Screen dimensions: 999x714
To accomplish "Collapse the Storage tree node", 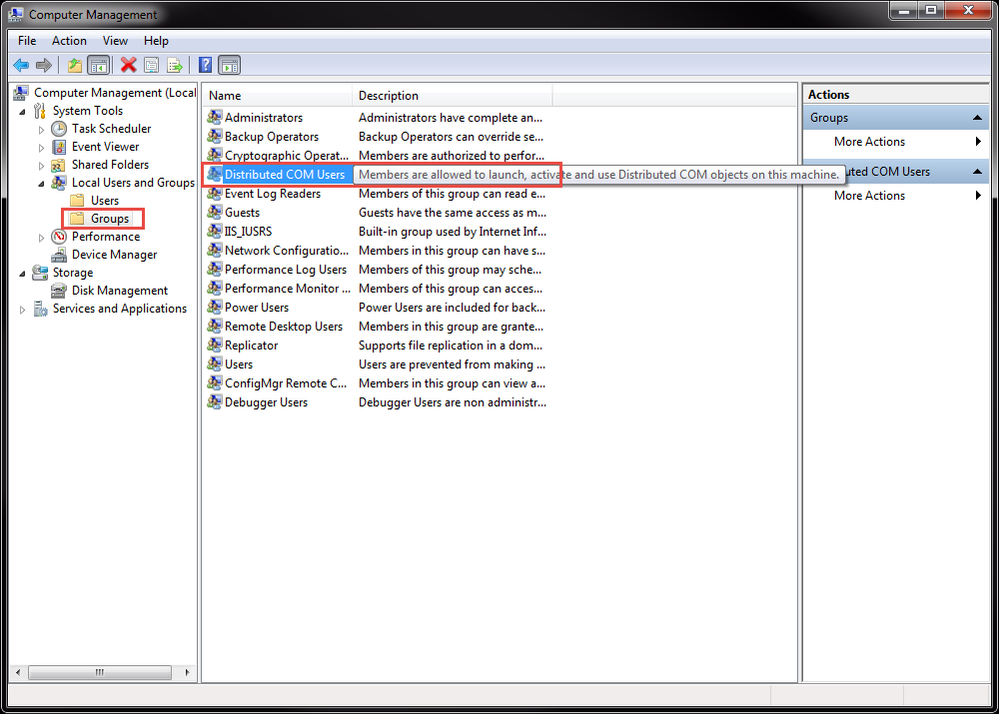I will [x=22, y=272].
